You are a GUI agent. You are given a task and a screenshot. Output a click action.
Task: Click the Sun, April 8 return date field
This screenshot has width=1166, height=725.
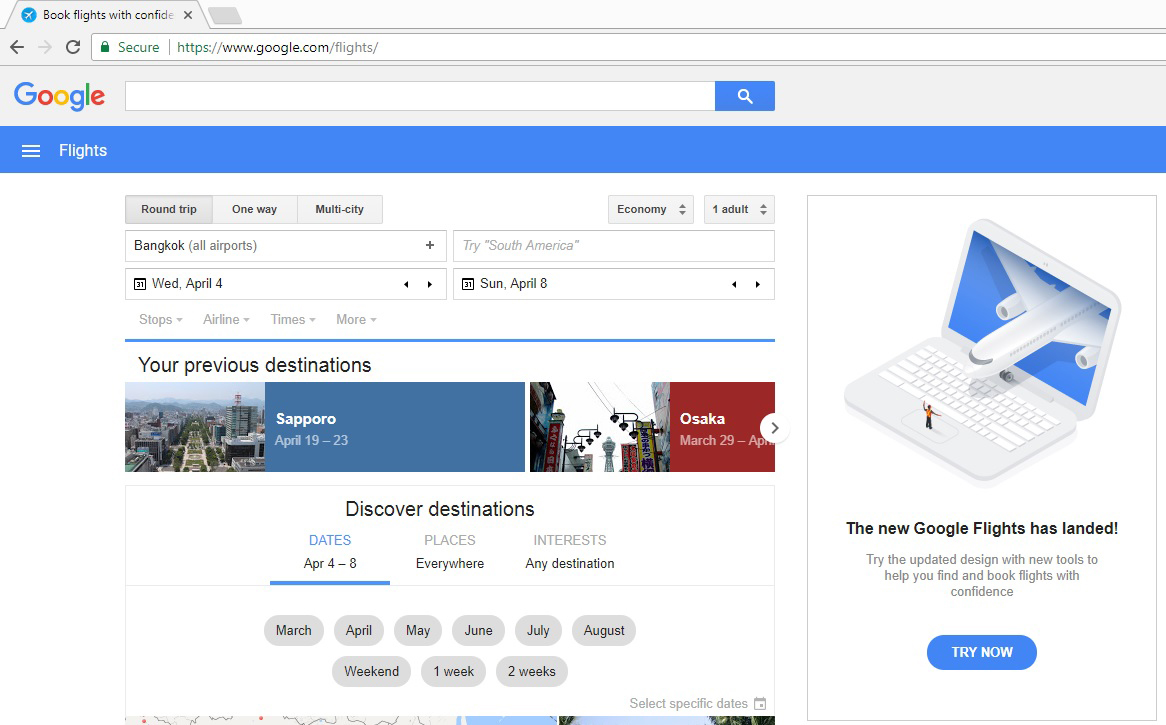[x=613, y=284]
